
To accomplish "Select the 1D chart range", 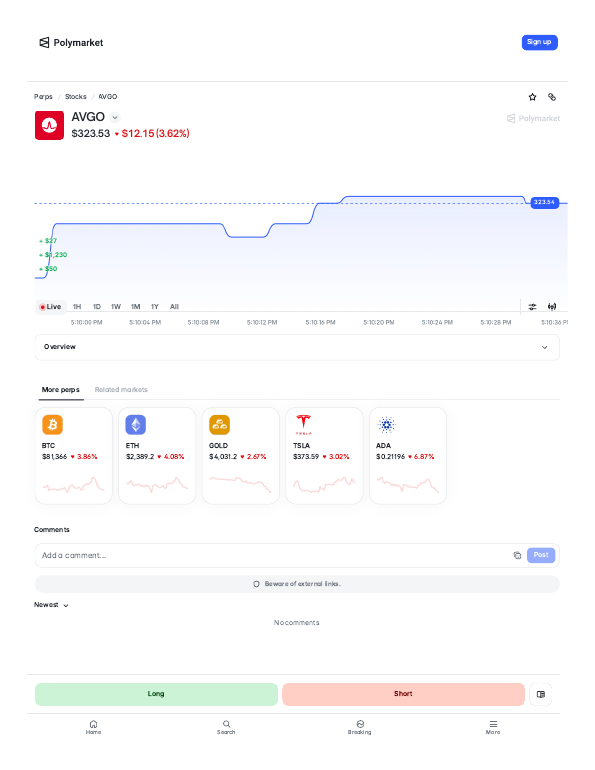I will tap(97, 306).
